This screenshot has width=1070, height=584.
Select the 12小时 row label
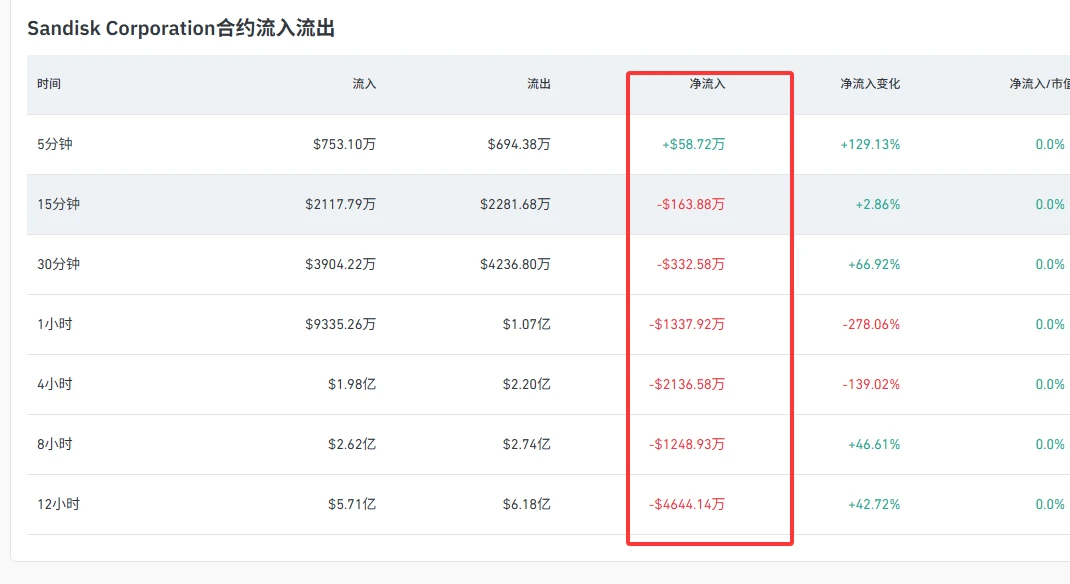(58, 504)
